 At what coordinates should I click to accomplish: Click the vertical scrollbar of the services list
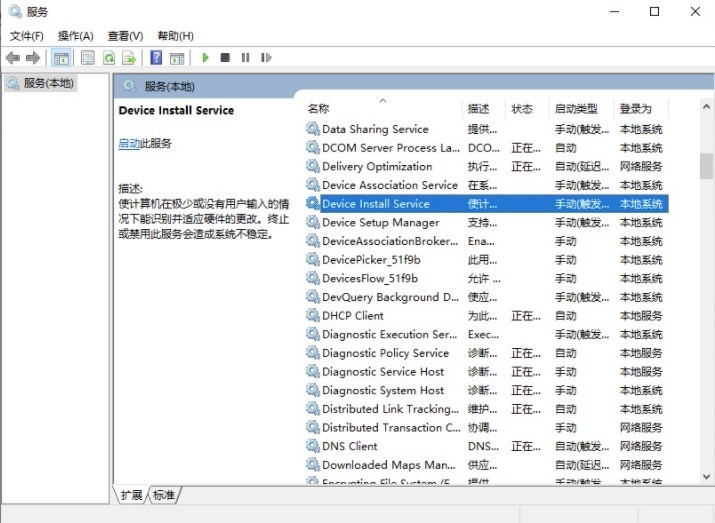click(x=706, y=300)
